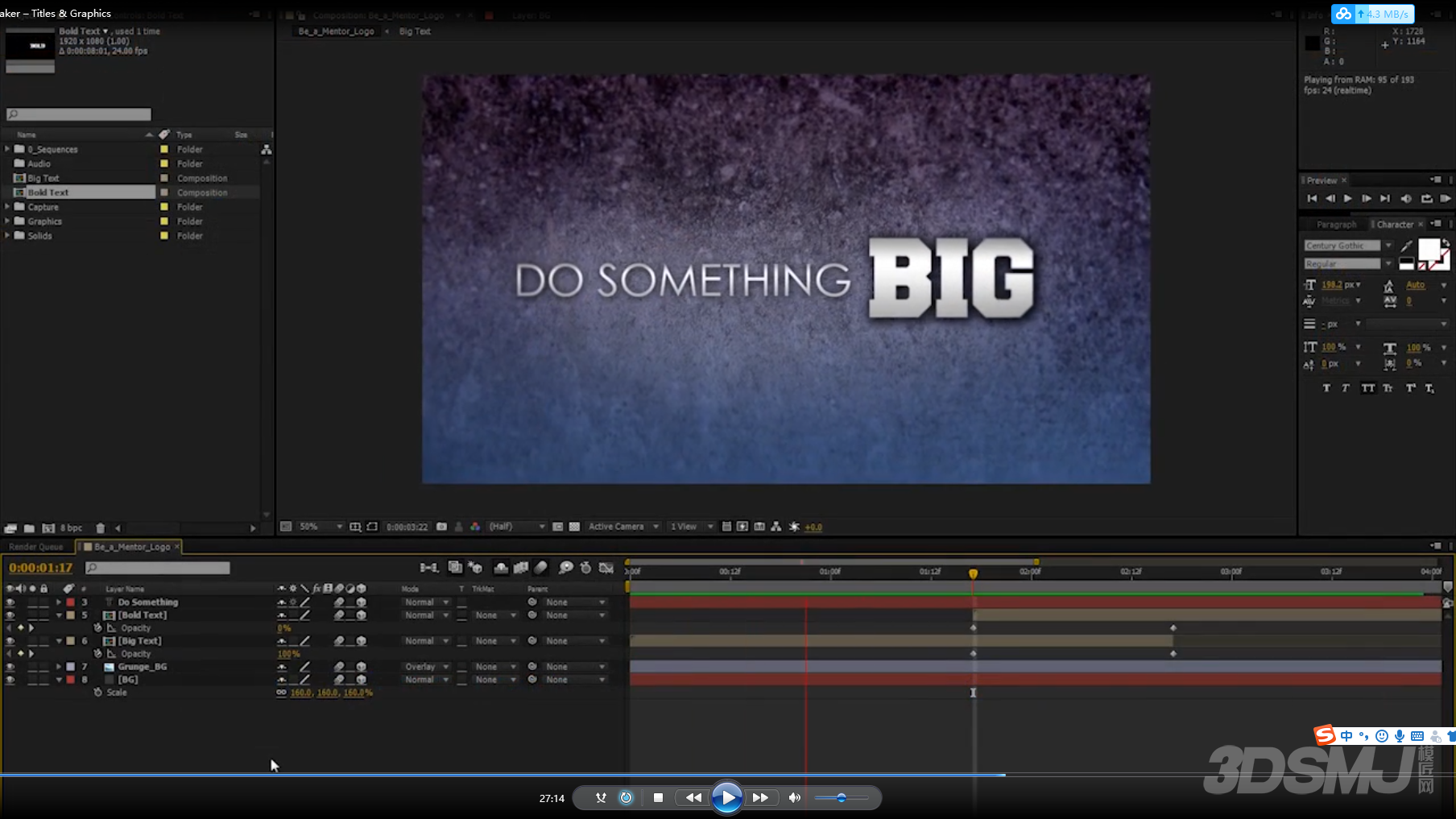Click the Last Frame button in Preview panel
The height and width of the screenshot is (819, 1456).
coord(1385,199)
